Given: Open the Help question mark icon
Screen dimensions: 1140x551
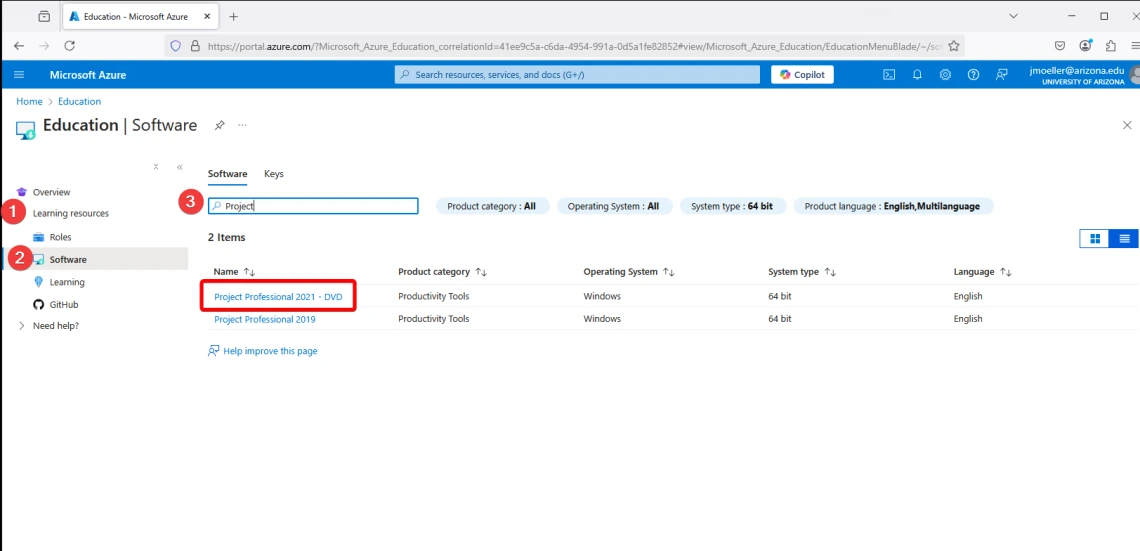Looking at the screenshot, I should 974,75.
